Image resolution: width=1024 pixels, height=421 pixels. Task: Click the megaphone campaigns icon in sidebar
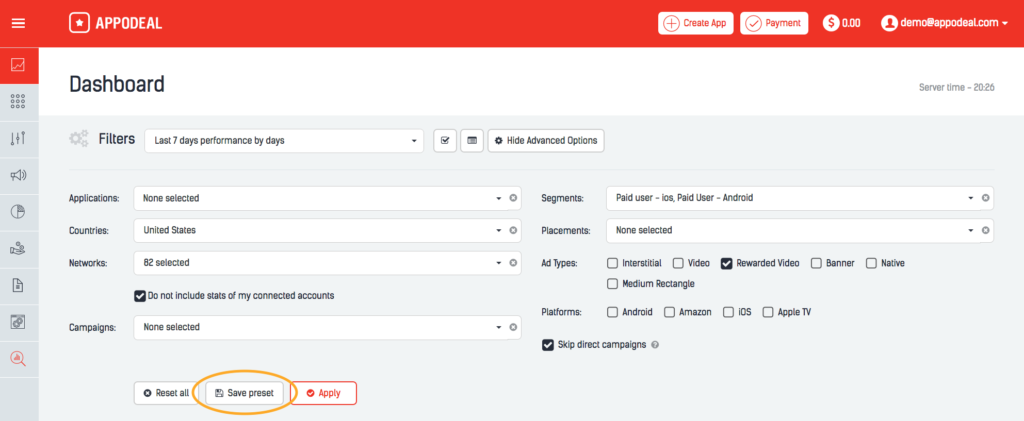[18, 175]
